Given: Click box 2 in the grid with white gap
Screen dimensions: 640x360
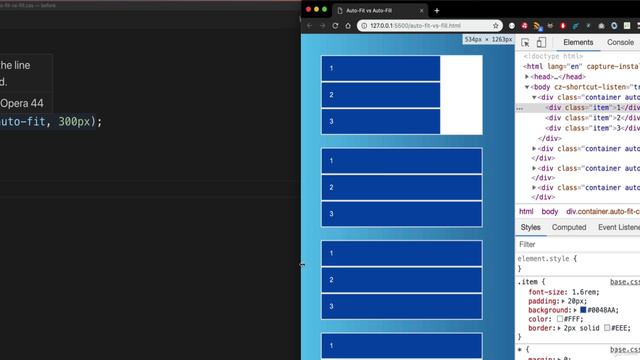Looking at the screenshot, I should 381,95.
